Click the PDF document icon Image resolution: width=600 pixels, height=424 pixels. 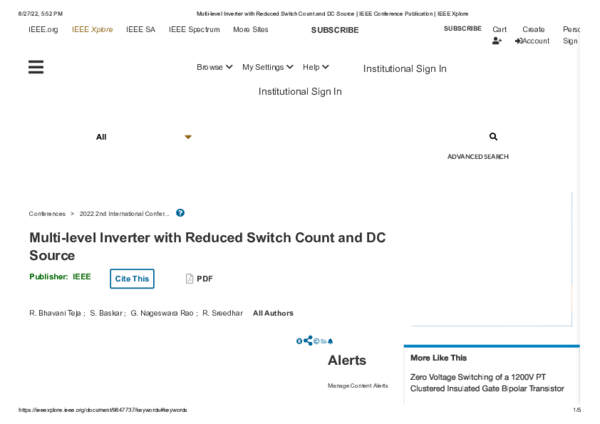pos(190,278)
